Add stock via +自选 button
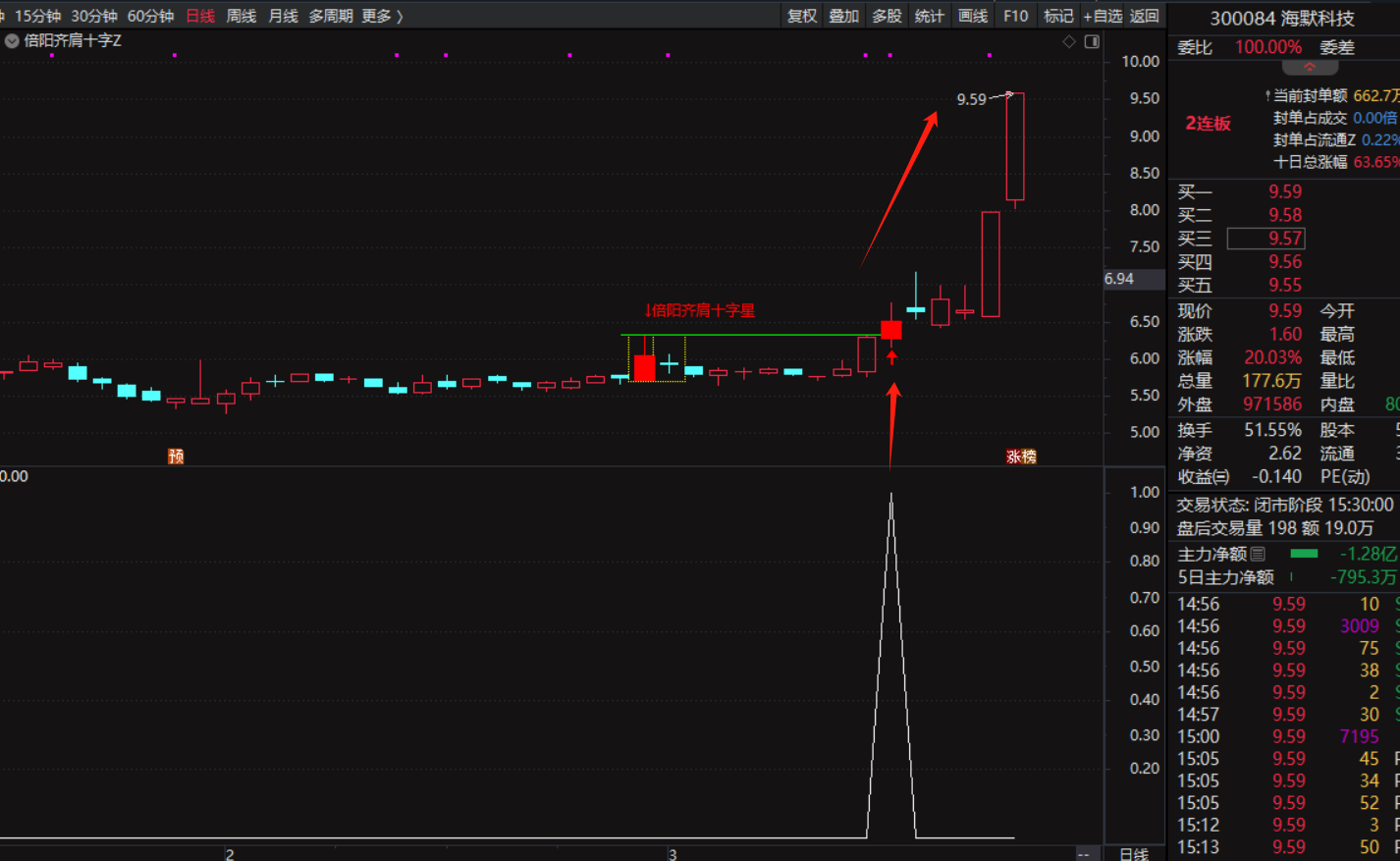Viewport: 1400px width, 861px height. coord(1103,16)
